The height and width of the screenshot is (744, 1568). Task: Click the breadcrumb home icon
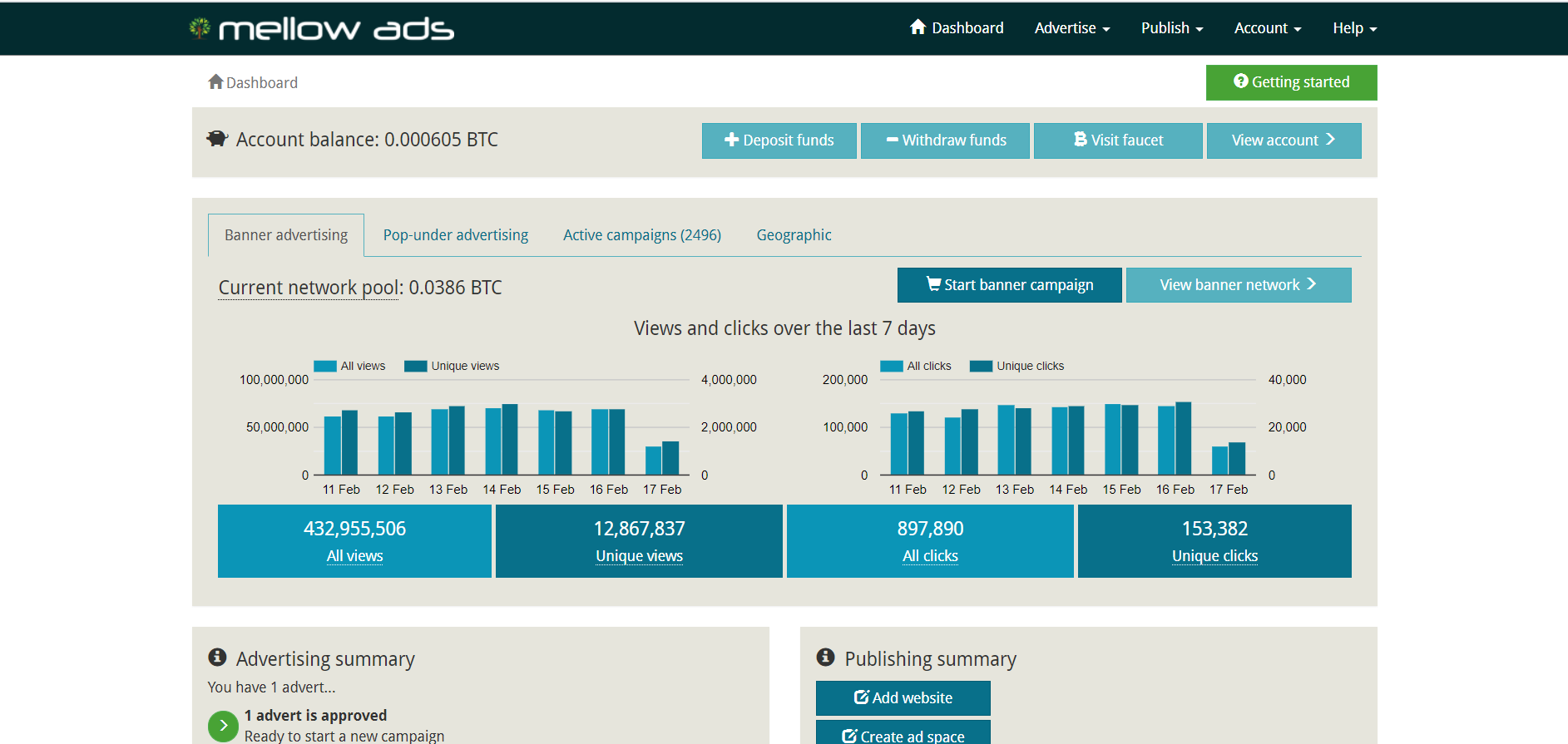click(215, 81)
